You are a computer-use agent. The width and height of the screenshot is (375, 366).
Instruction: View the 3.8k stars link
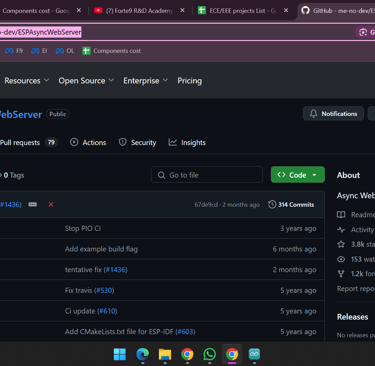[356, 244]
